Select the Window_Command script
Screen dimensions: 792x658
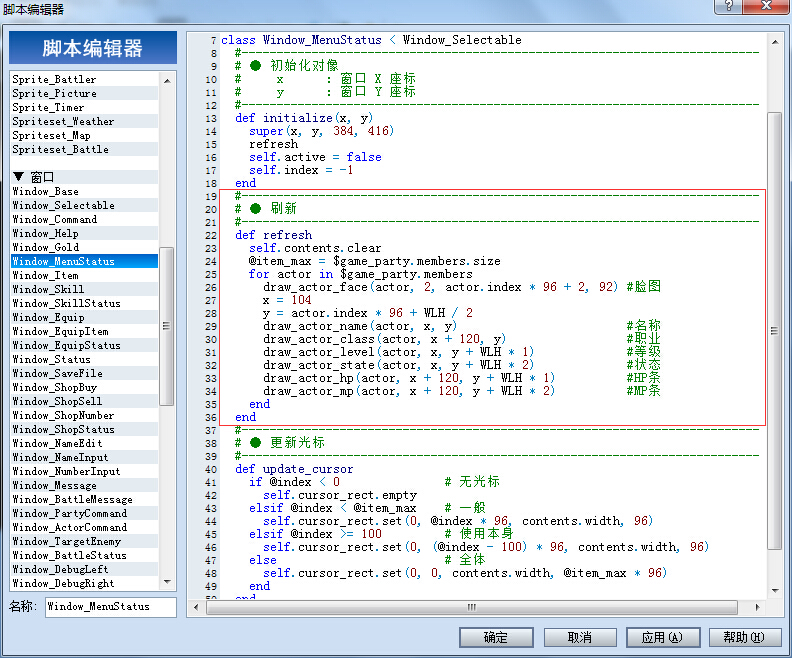click(x=84, y=219)
